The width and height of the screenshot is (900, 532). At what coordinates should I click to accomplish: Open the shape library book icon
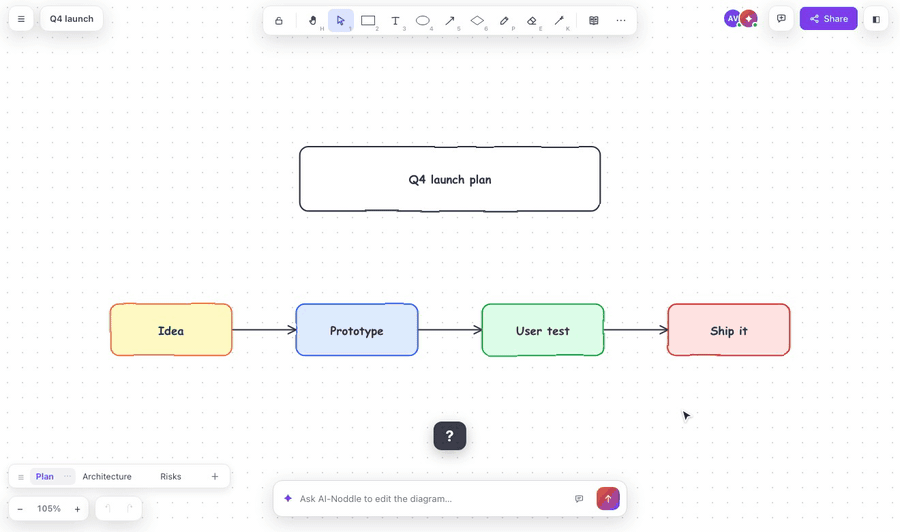pos(594,21)
